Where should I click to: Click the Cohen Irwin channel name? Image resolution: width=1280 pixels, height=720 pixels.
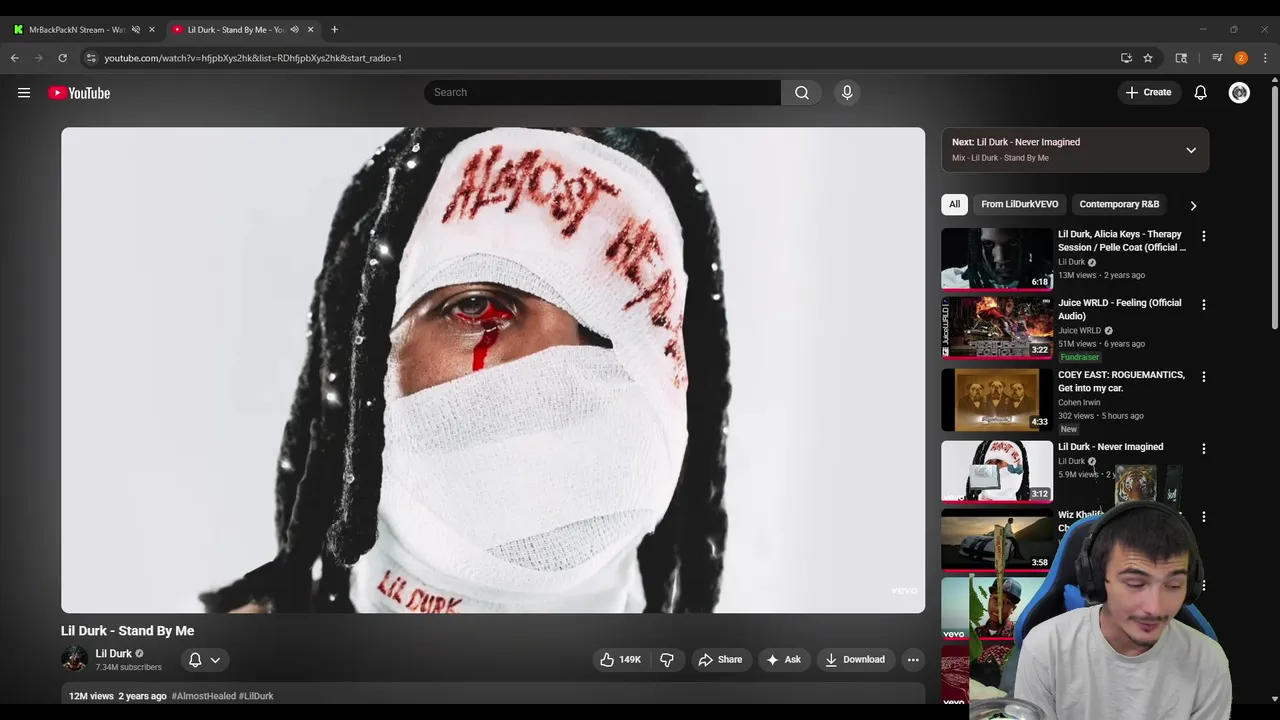[x=1079, y=402]
